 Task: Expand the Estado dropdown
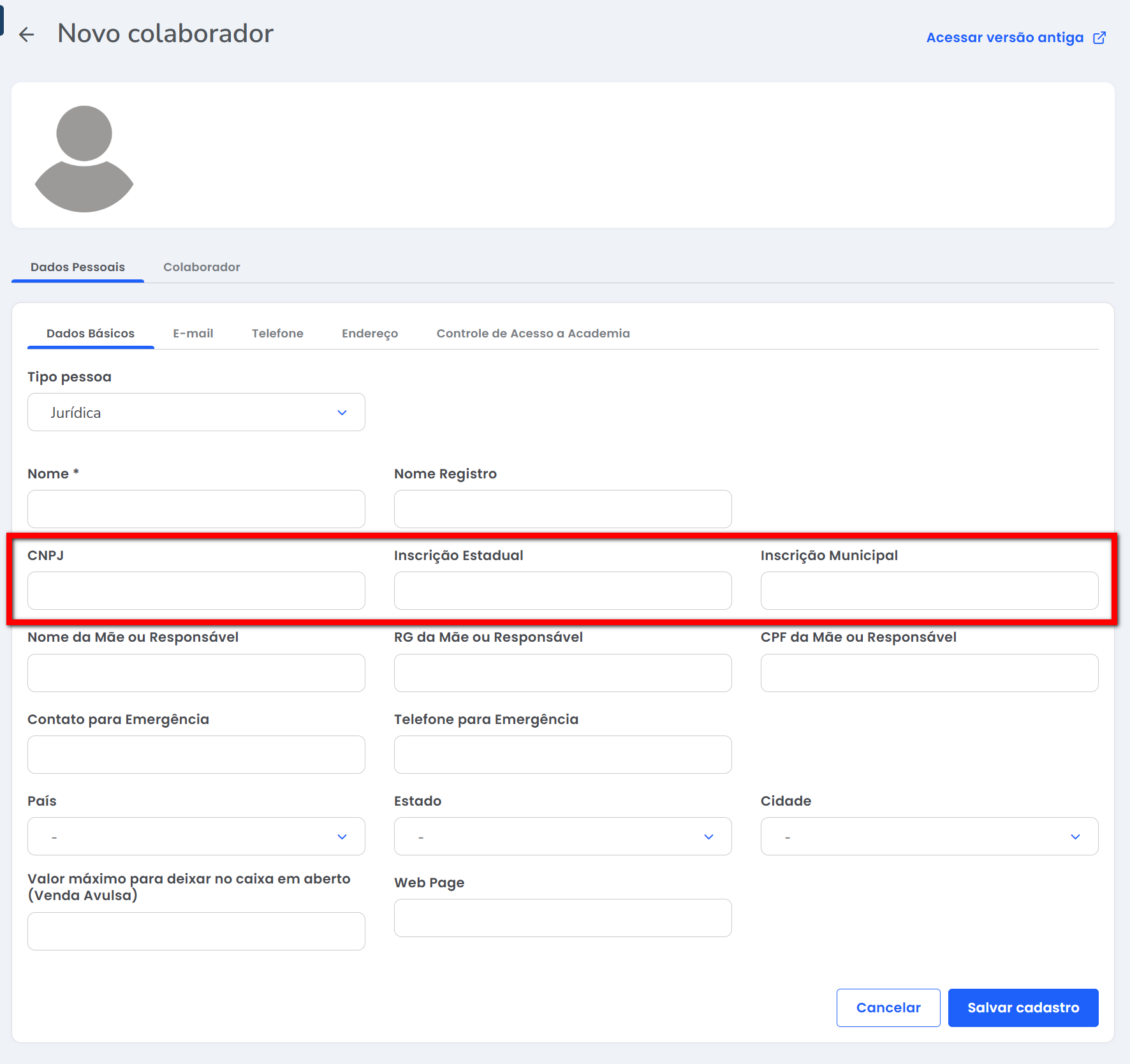click(562, 836)
